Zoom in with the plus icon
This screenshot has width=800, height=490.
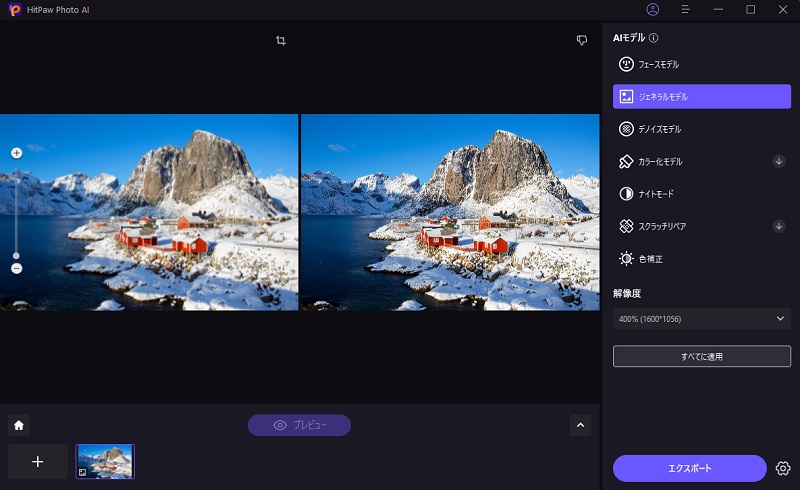tap(16, 153)
